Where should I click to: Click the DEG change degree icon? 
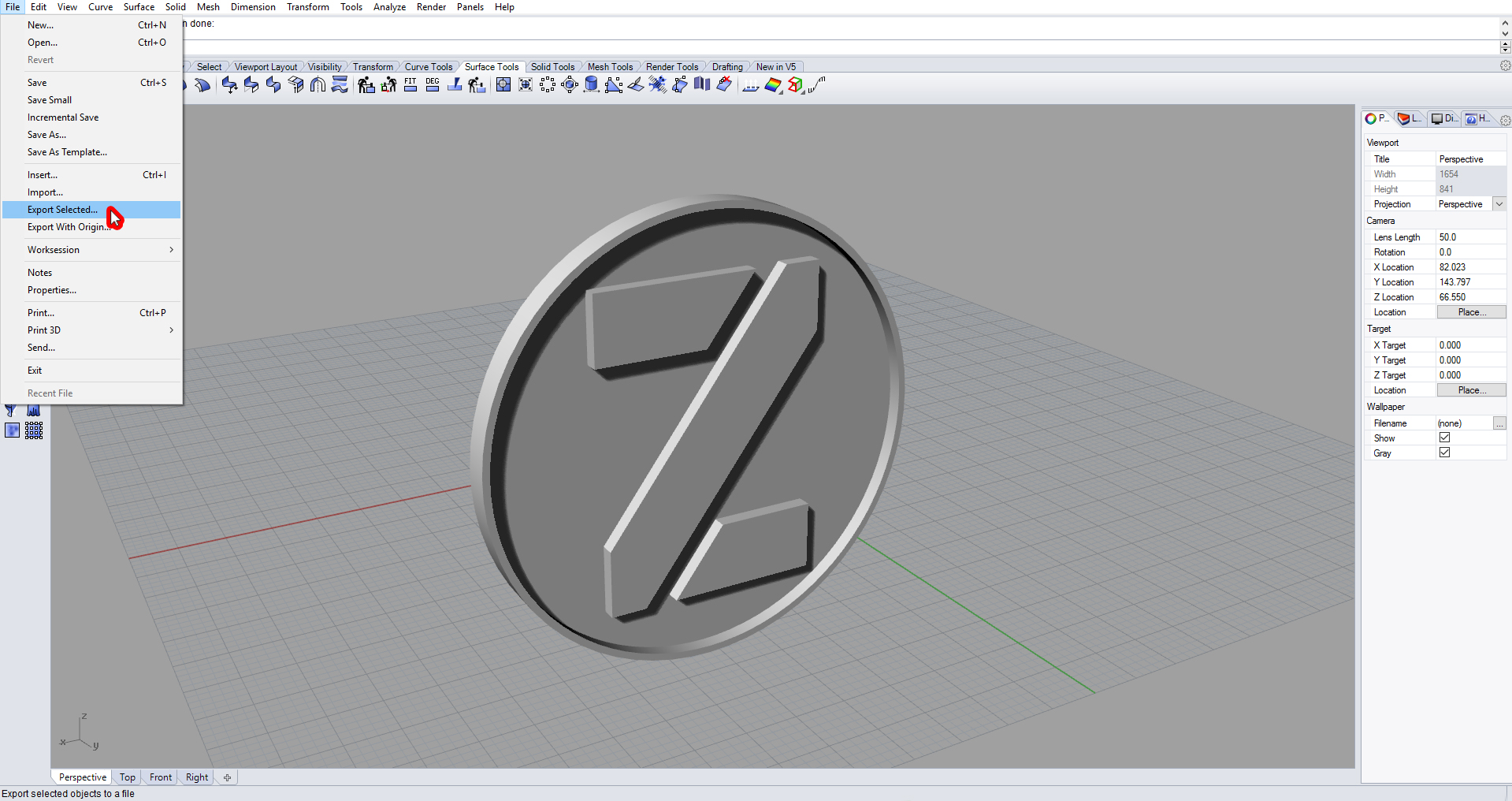click(433, 84)
